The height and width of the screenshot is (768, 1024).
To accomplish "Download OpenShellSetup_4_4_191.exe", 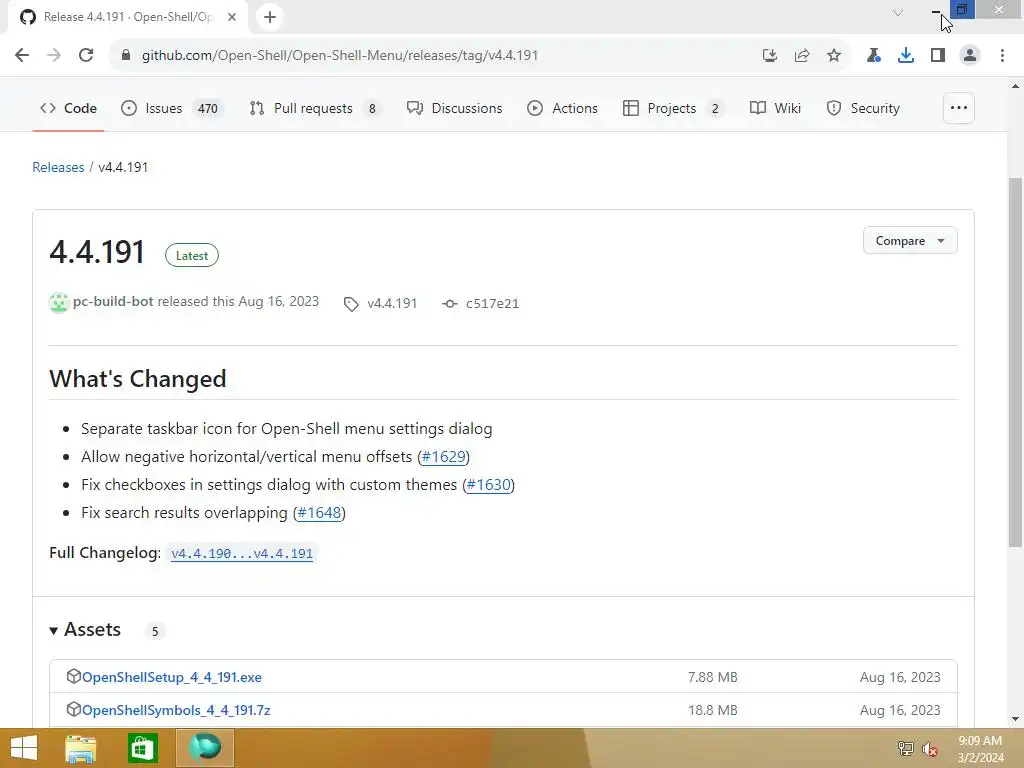I will (172, 677).
